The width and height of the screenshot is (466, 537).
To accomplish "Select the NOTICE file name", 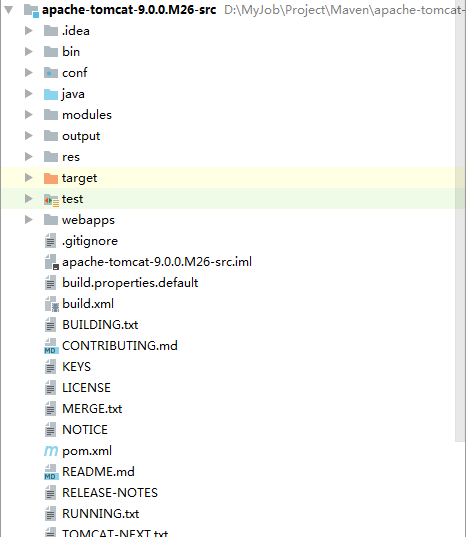I will (x=85, y=429).
